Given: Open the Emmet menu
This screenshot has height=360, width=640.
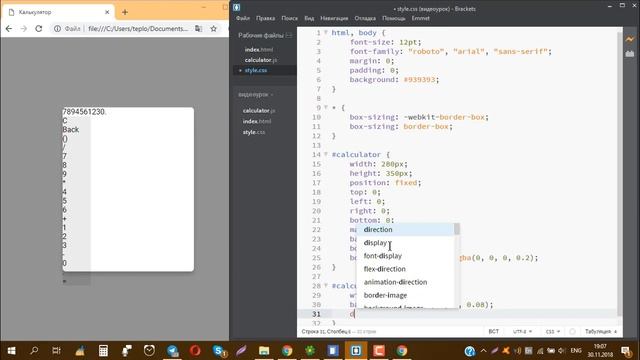Looking at the screenshot, I should click(x=420, y=18).
